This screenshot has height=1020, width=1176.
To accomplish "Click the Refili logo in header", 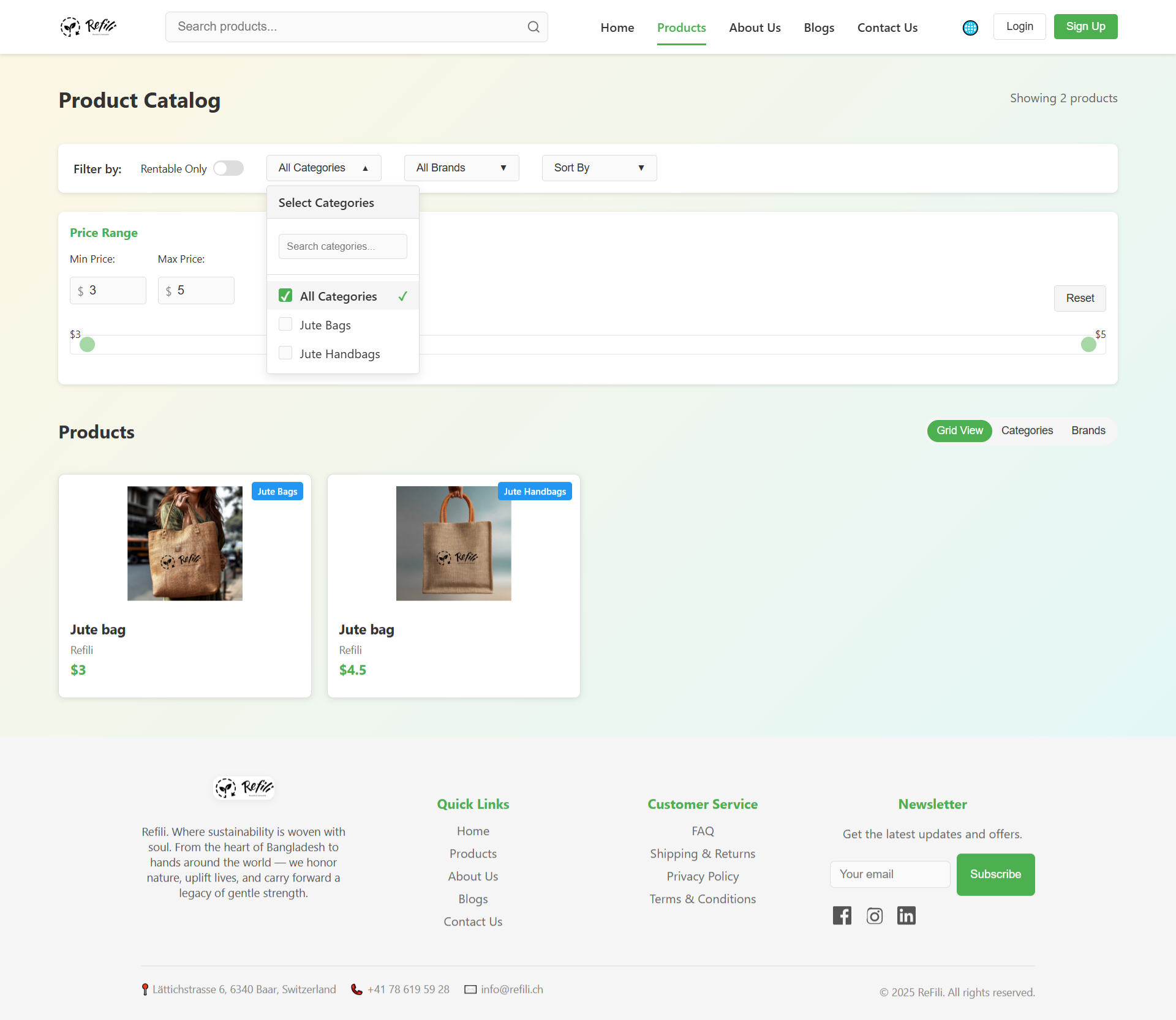I will tap(88, 27).
